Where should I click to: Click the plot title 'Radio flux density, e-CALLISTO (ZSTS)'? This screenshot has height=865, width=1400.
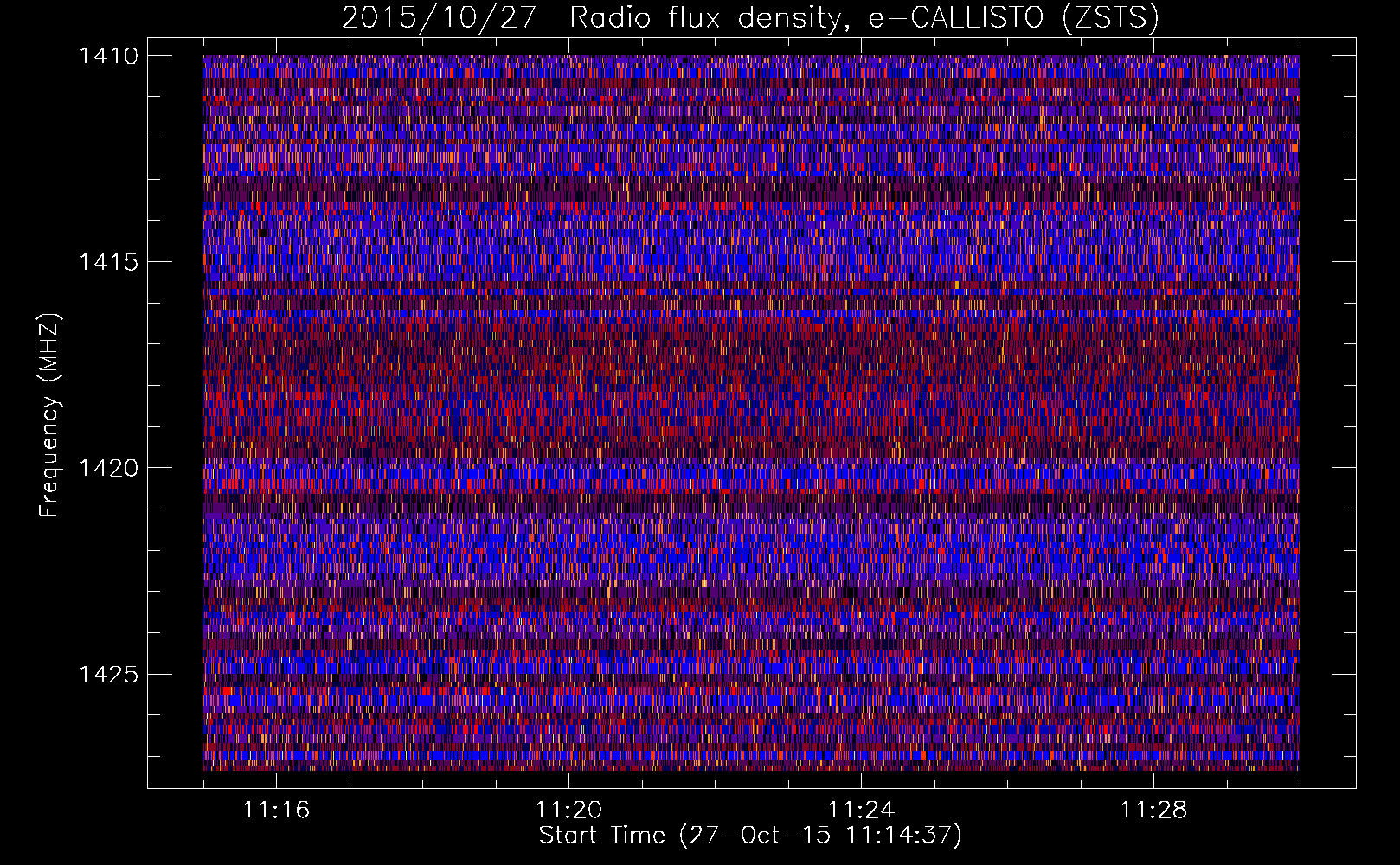pos(864,18)
